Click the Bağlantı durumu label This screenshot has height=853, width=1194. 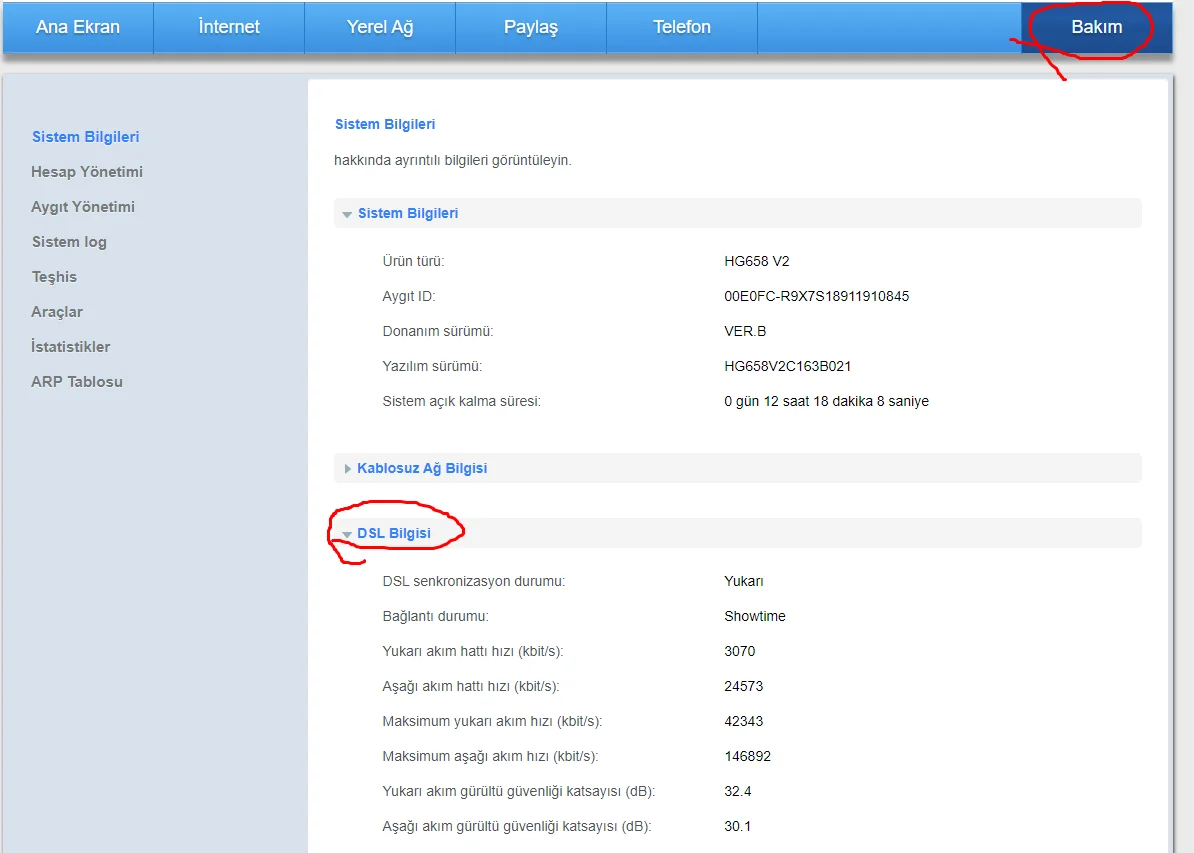coord(436,616)
